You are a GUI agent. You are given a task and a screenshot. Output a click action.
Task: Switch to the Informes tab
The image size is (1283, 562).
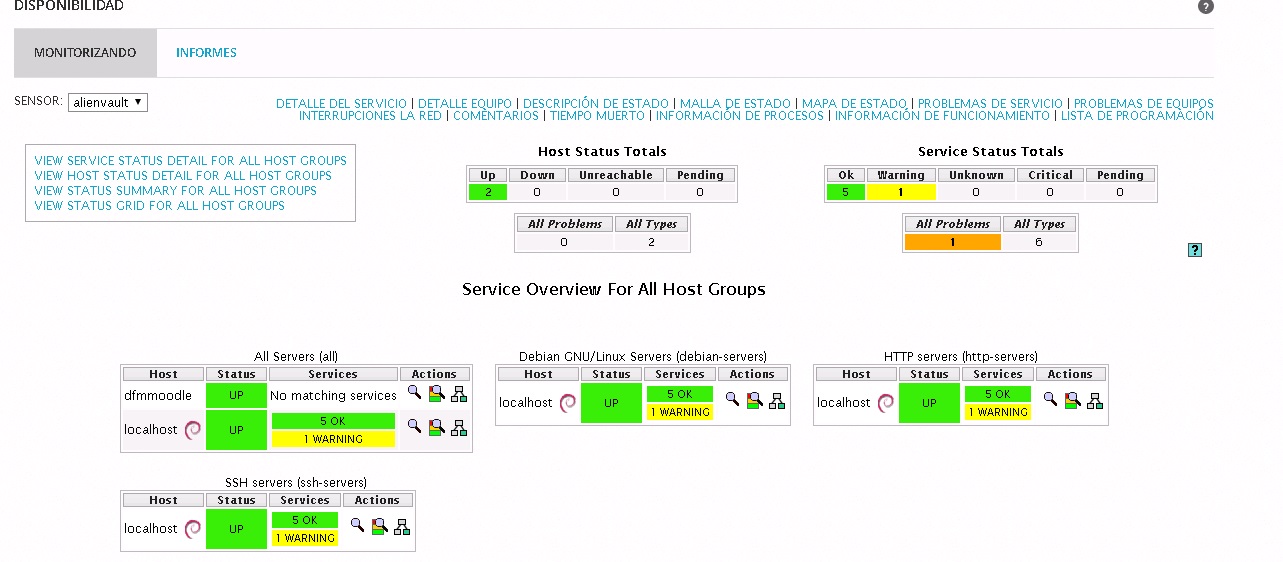coord(206,53)
